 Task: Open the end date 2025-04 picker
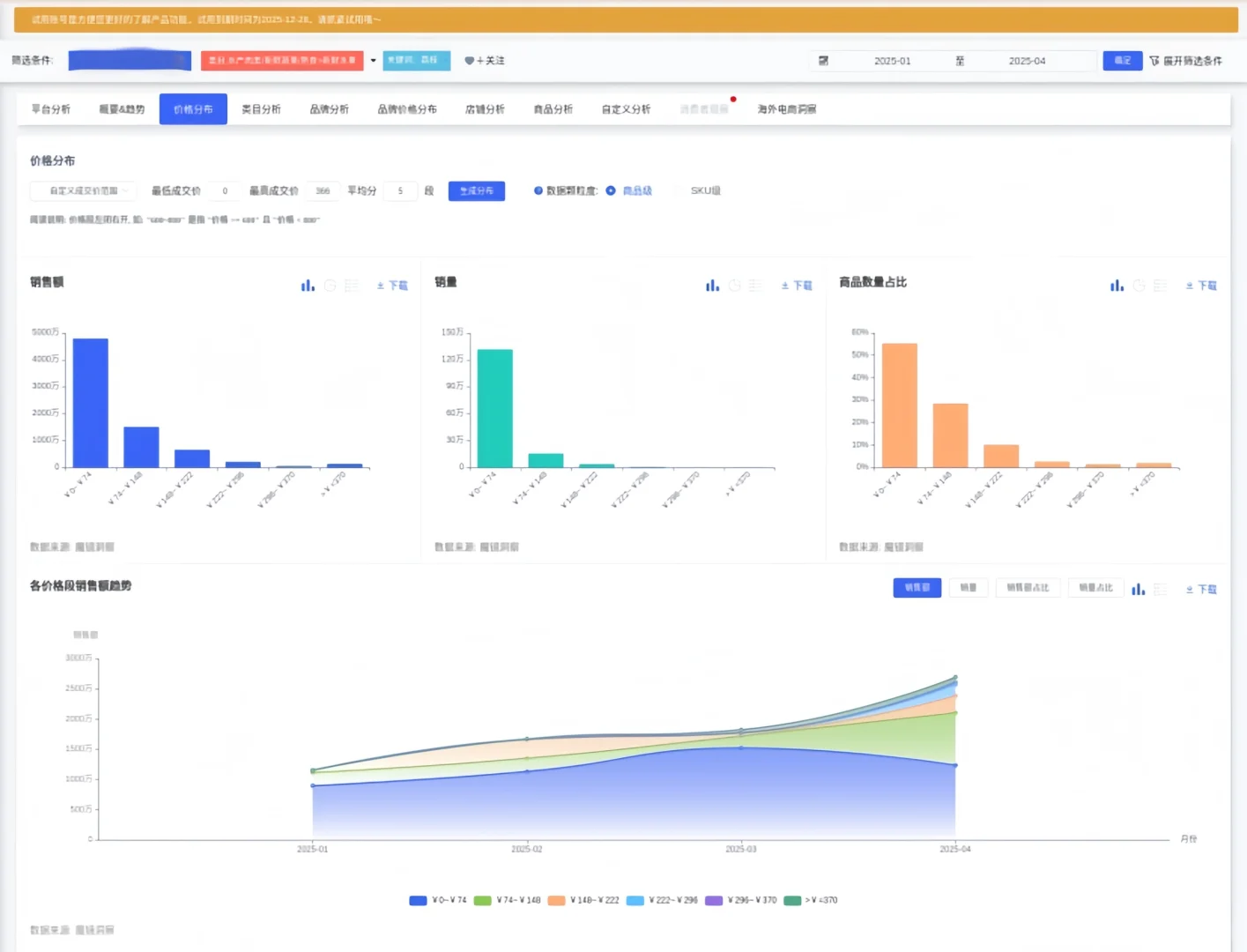point(1027,61)
